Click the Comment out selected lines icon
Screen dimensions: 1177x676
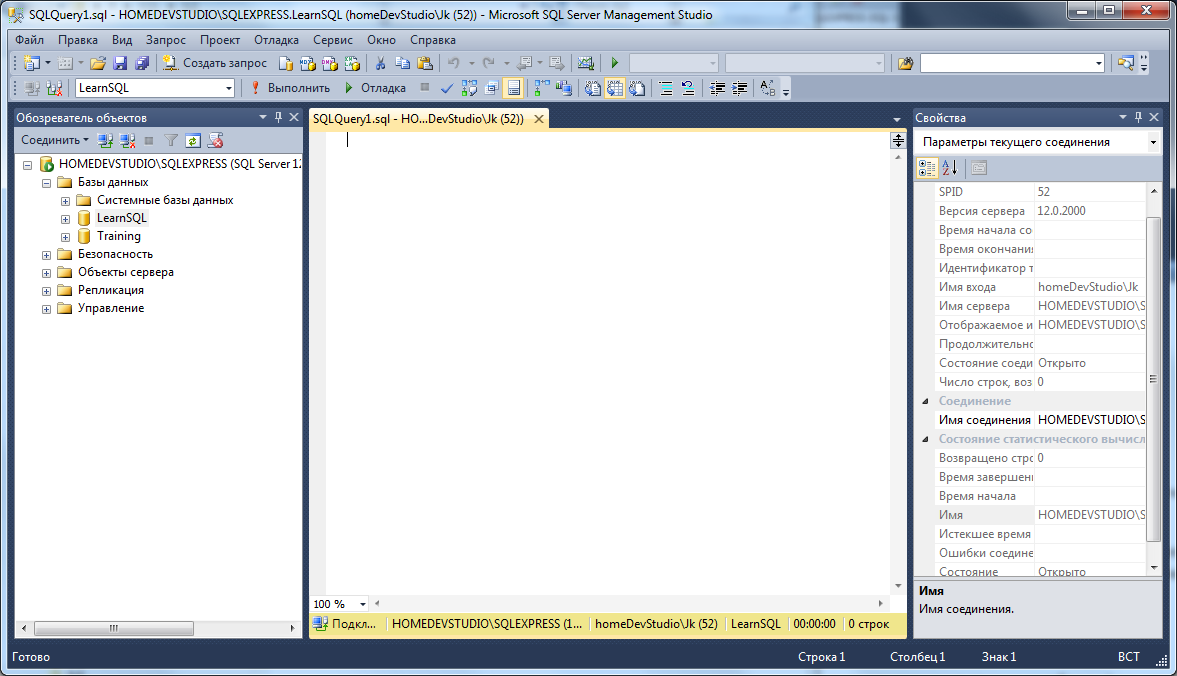(x=665, y=89)
